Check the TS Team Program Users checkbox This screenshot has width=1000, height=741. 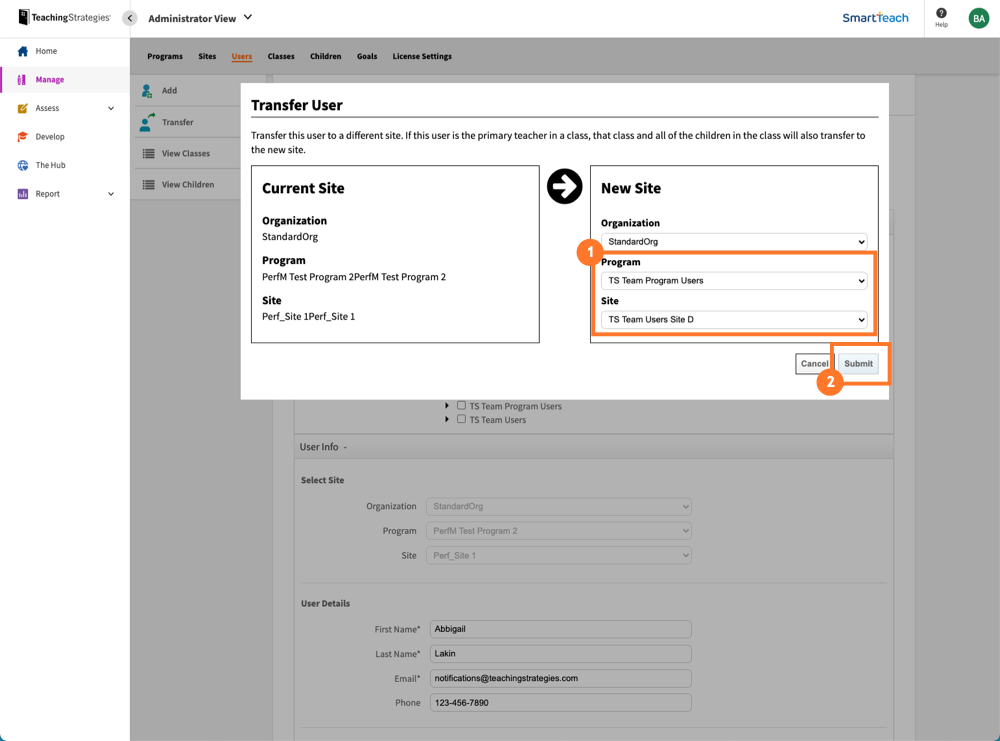coord(460,406)
